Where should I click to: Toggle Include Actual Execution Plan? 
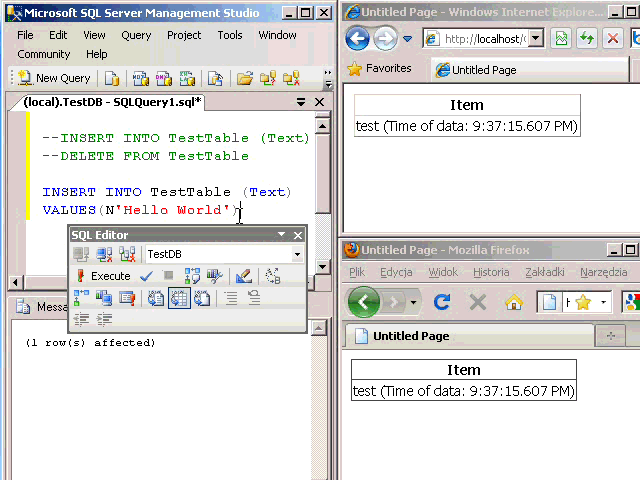tap(81, 298)
